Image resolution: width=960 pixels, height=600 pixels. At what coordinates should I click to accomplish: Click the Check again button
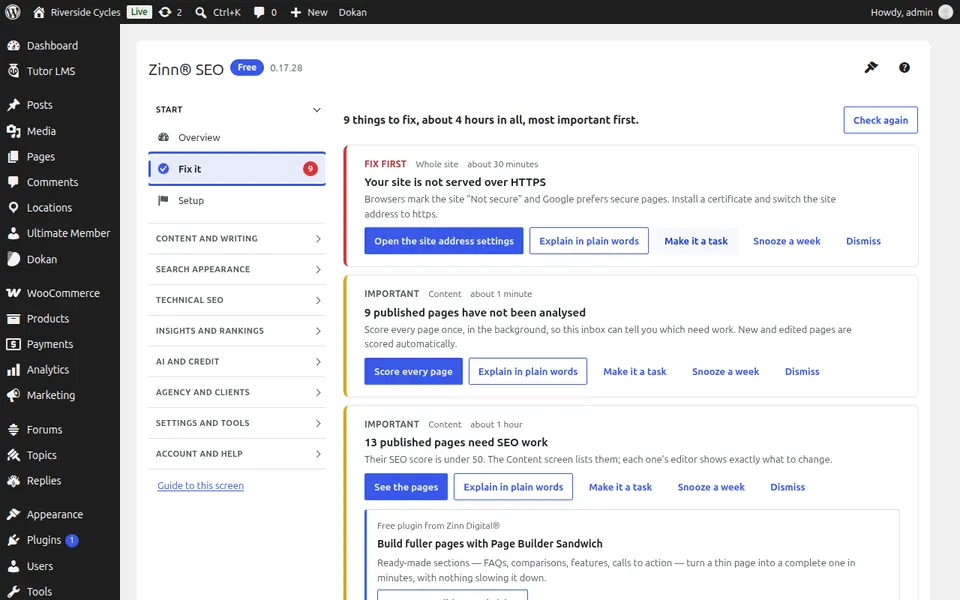click(x=880, y=120)
